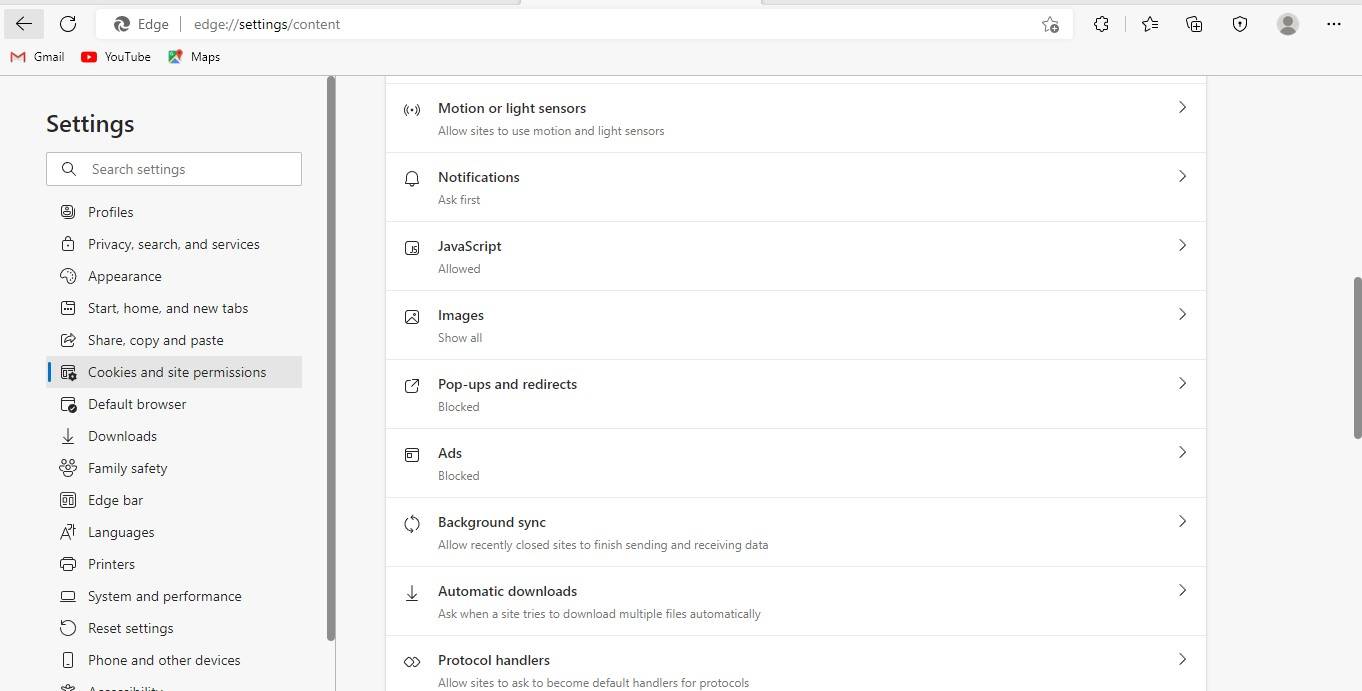
Task: Open the Profiles settings section
Action: point(110,212)
